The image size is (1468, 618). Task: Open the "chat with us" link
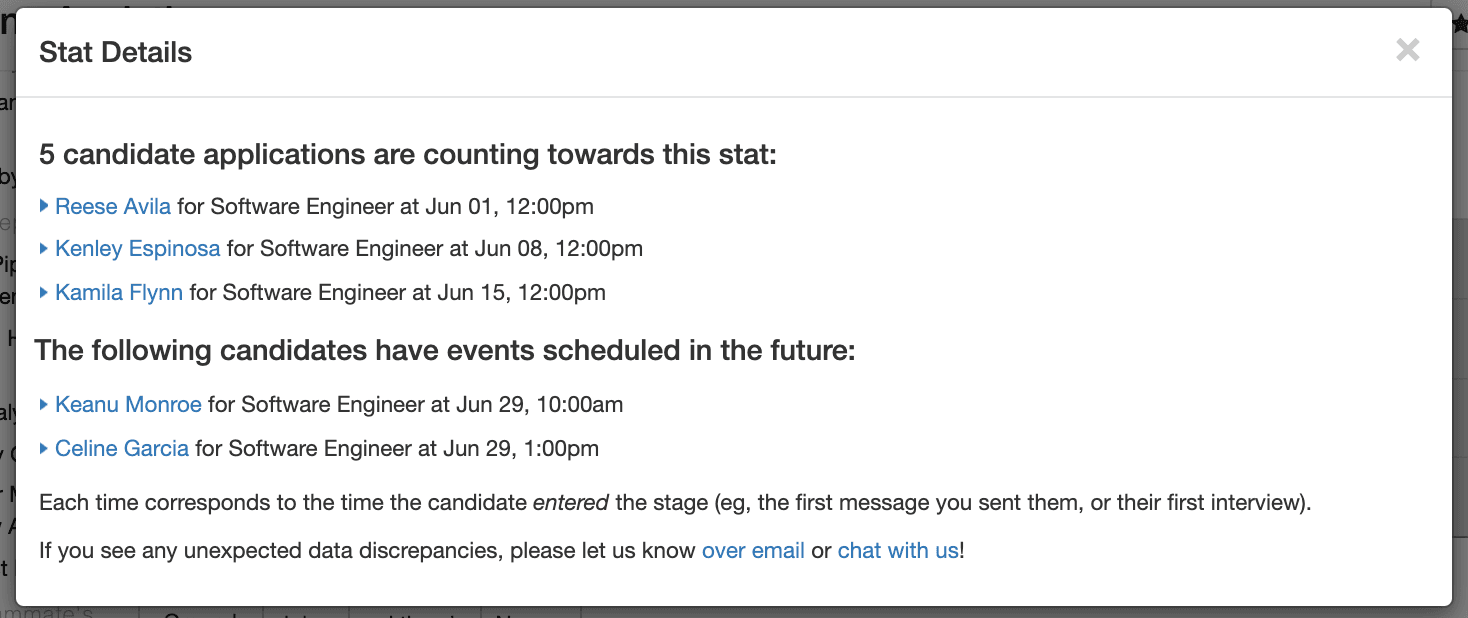click(897, 550)
